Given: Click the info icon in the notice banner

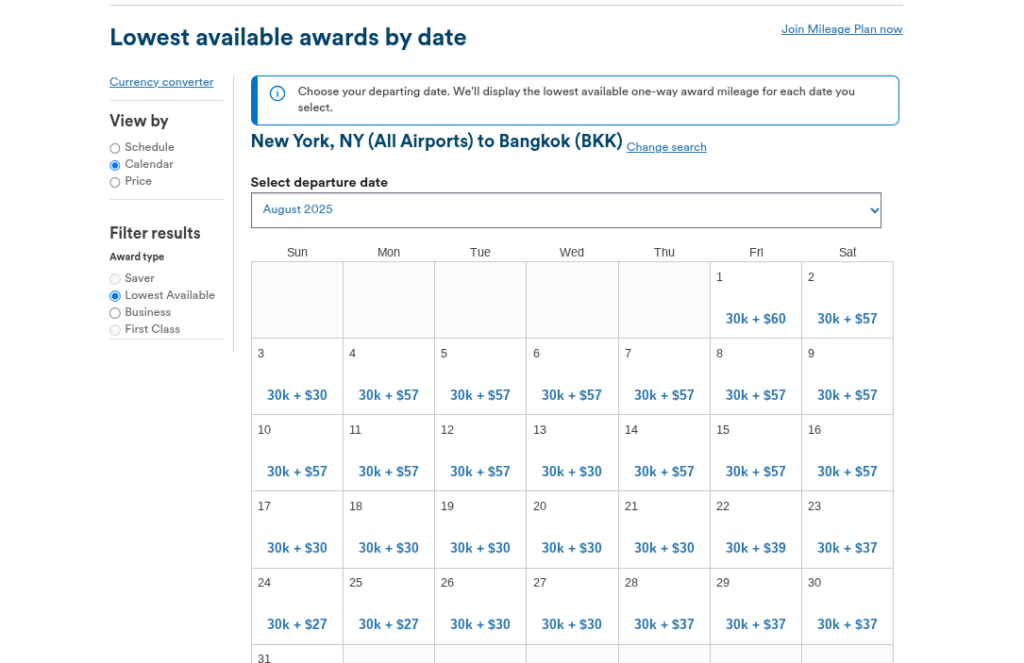Looking at the screenshot, I should (x=277, y=93).
